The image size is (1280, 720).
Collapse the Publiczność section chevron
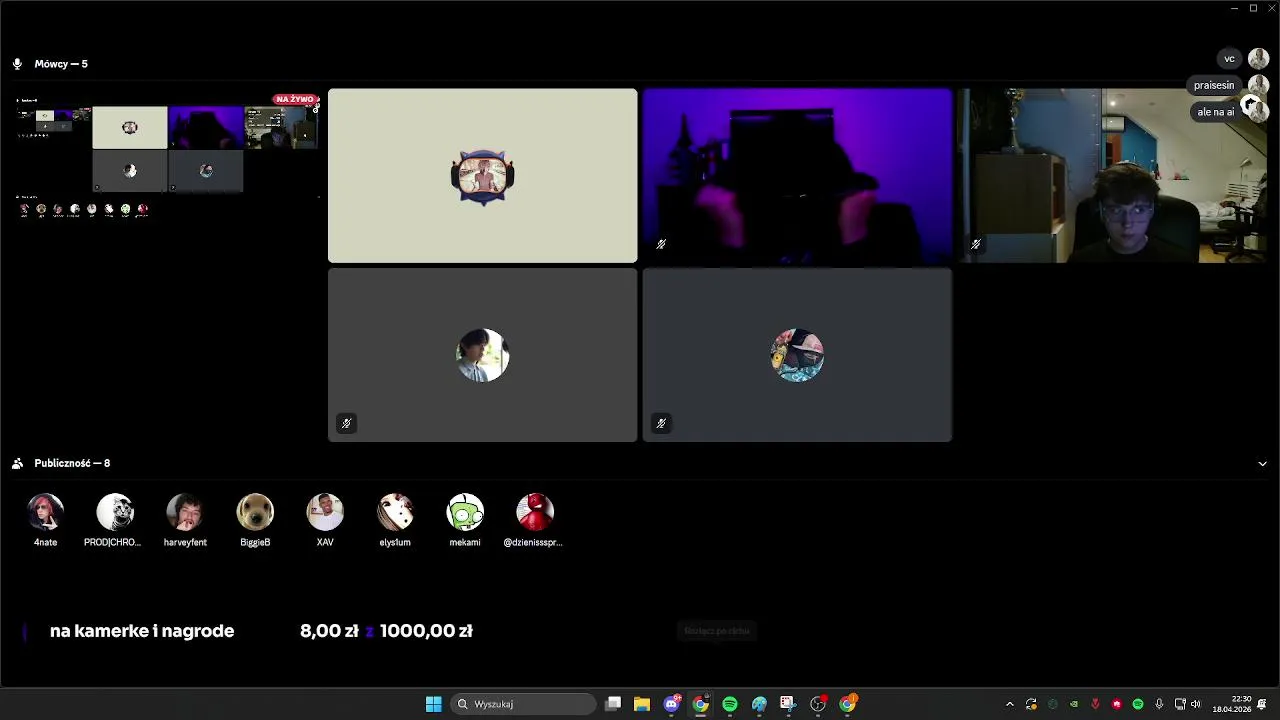click(x=1262, y=464)
